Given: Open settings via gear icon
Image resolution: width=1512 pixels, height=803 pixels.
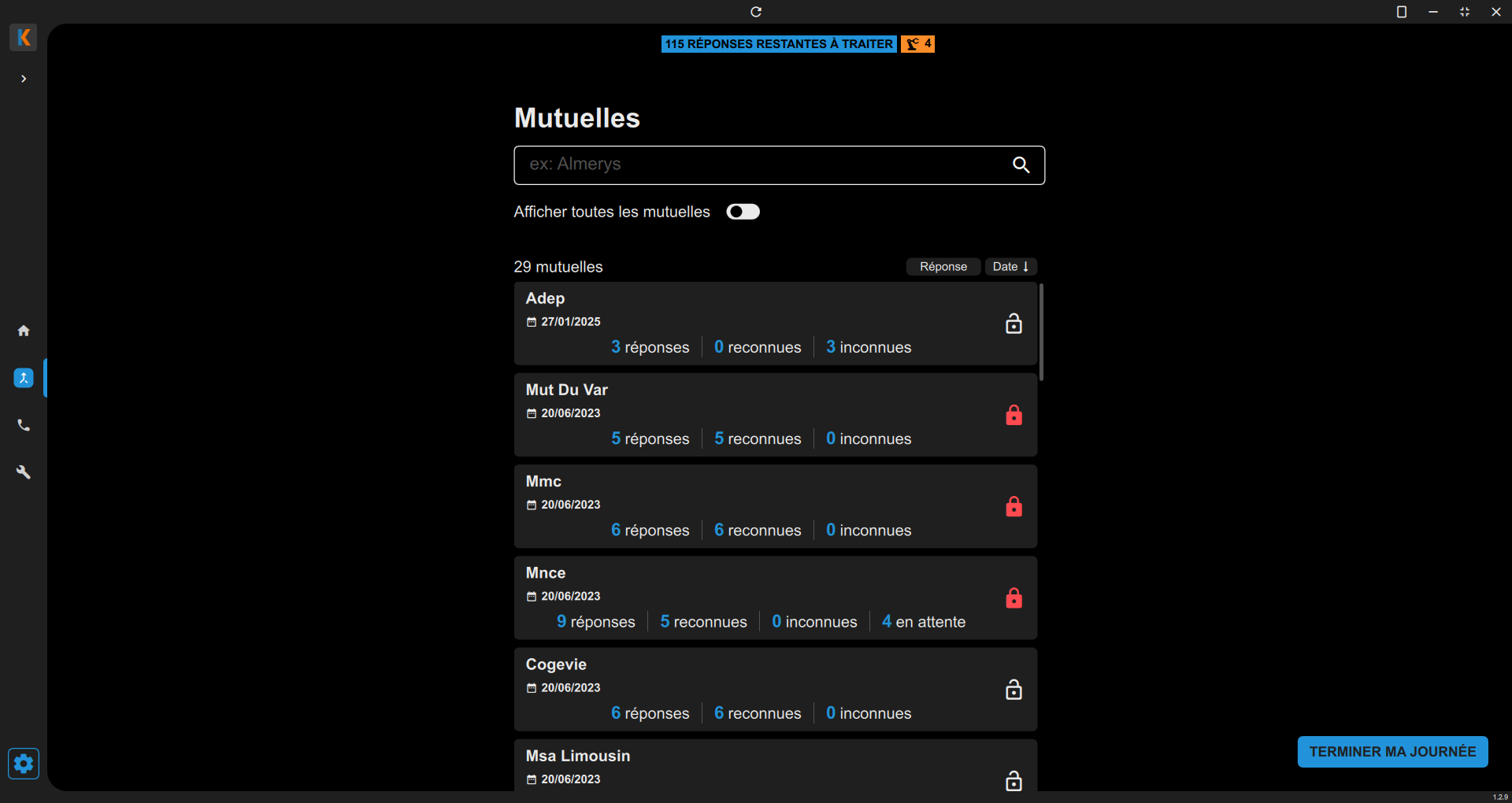Looking at the screenshot, I should tap(24, 763).
